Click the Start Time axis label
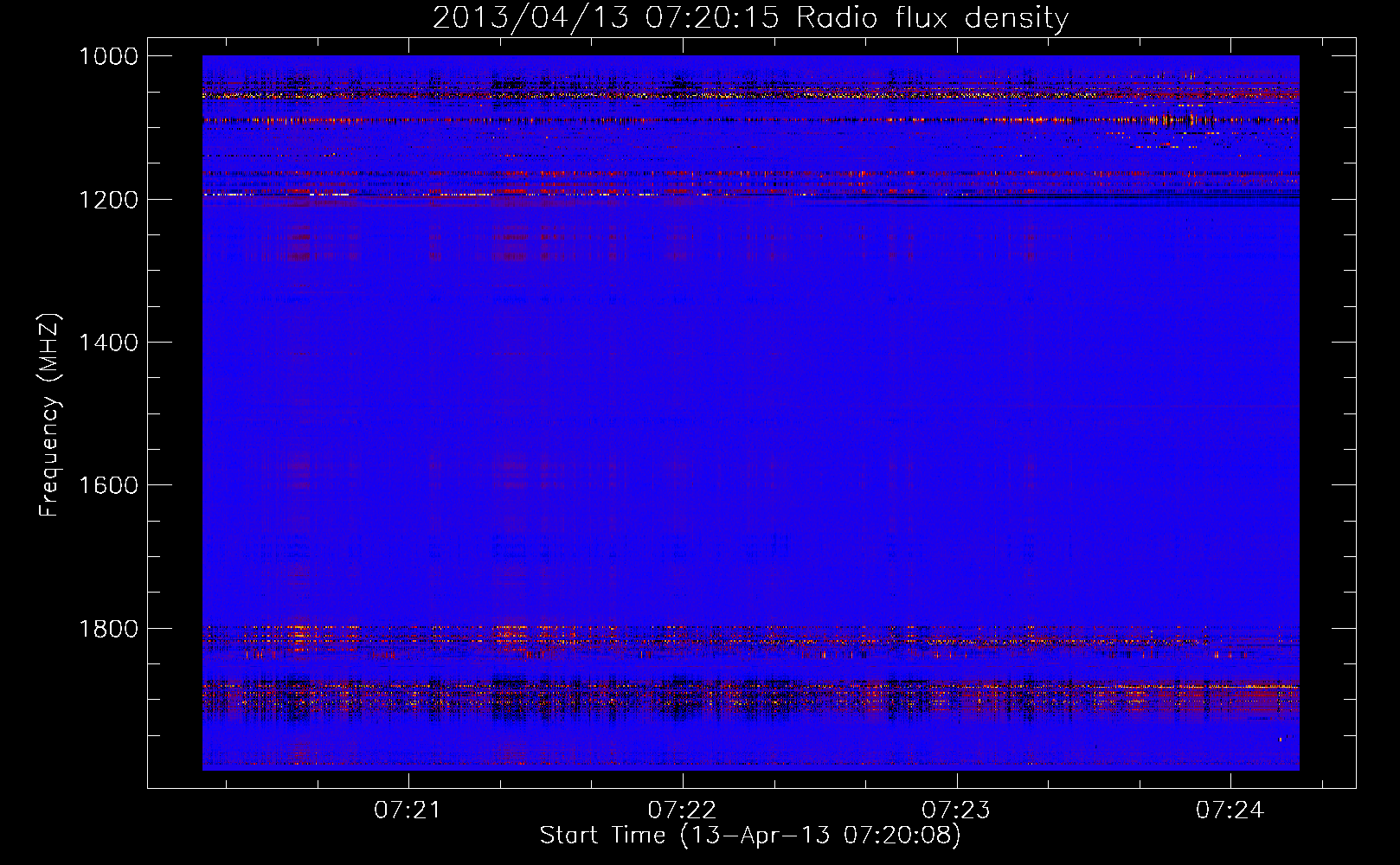 point(750,836)
